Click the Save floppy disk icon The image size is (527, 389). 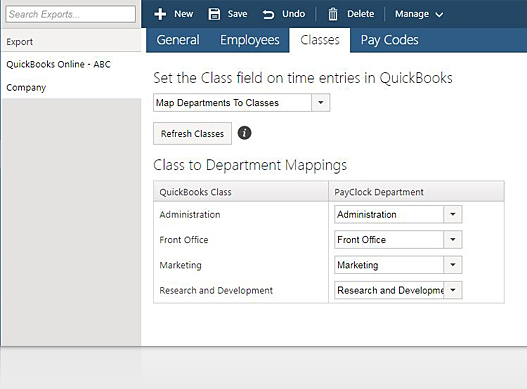tap(214, 14)
